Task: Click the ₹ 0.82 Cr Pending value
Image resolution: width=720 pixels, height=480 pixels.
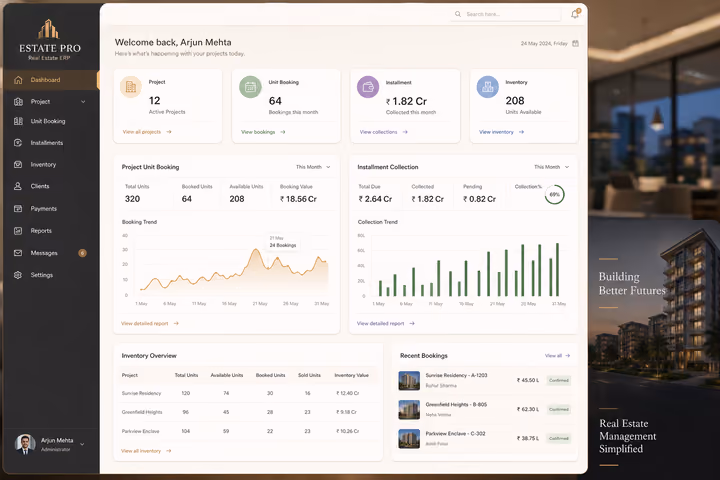Action: pos(479,199)
